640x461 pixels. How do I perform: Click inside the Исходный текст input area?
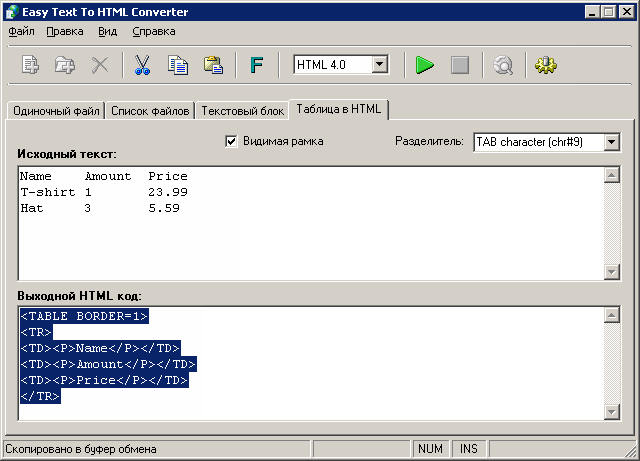point(311,223)
